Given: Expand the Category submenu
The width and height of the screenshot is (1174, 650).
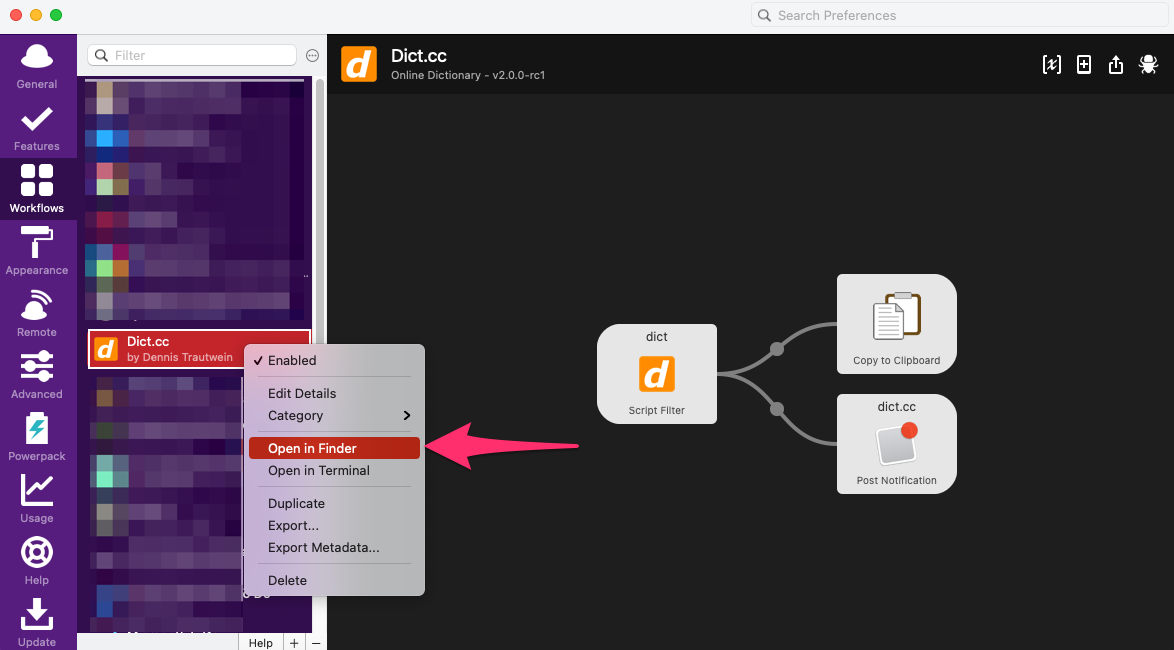Looking at the screenshot, I should tap(334, 416).
